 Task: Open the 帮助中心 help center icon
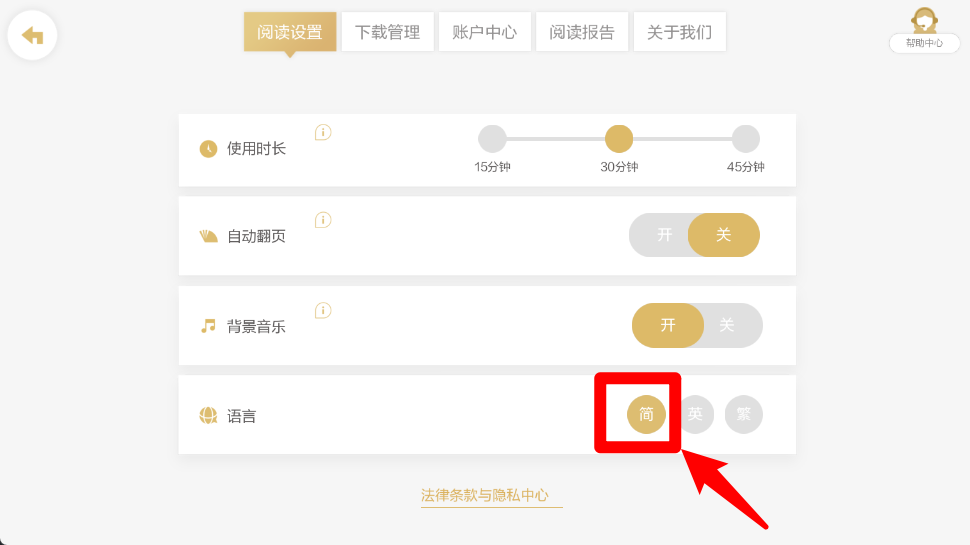pos(924,30)
